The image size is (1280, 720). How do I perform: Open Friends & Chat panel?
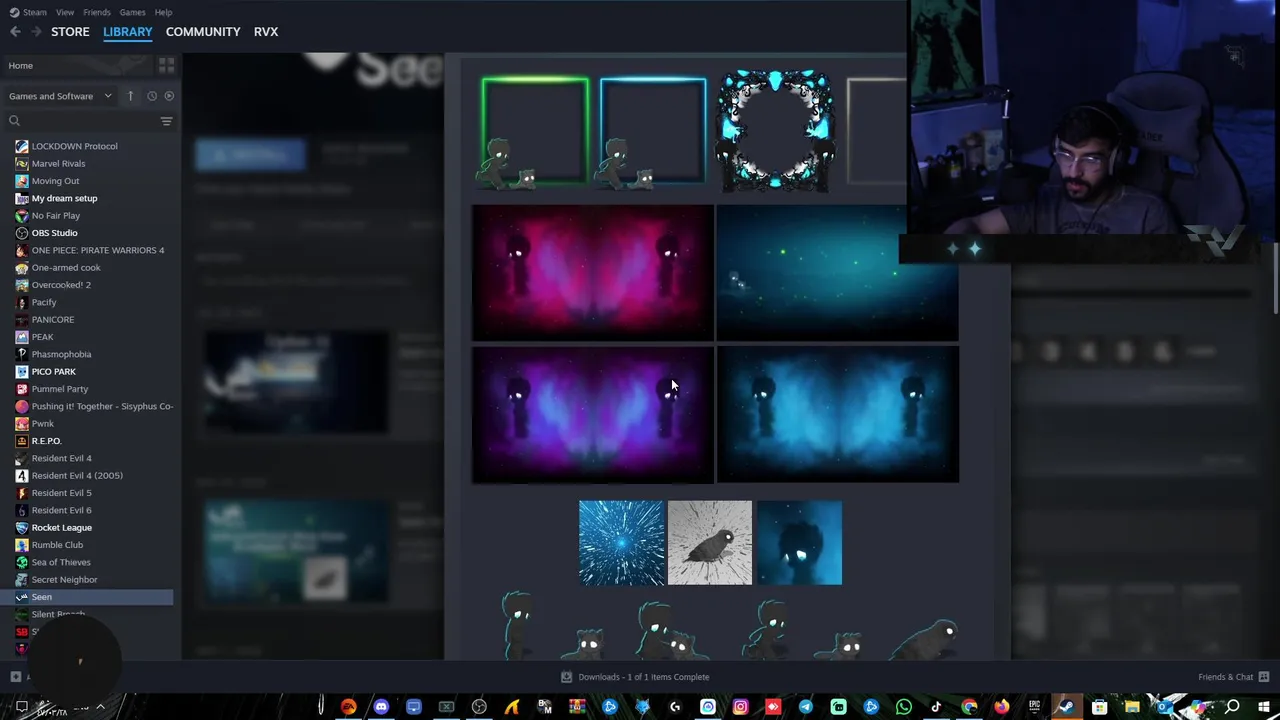point(1233,677)
